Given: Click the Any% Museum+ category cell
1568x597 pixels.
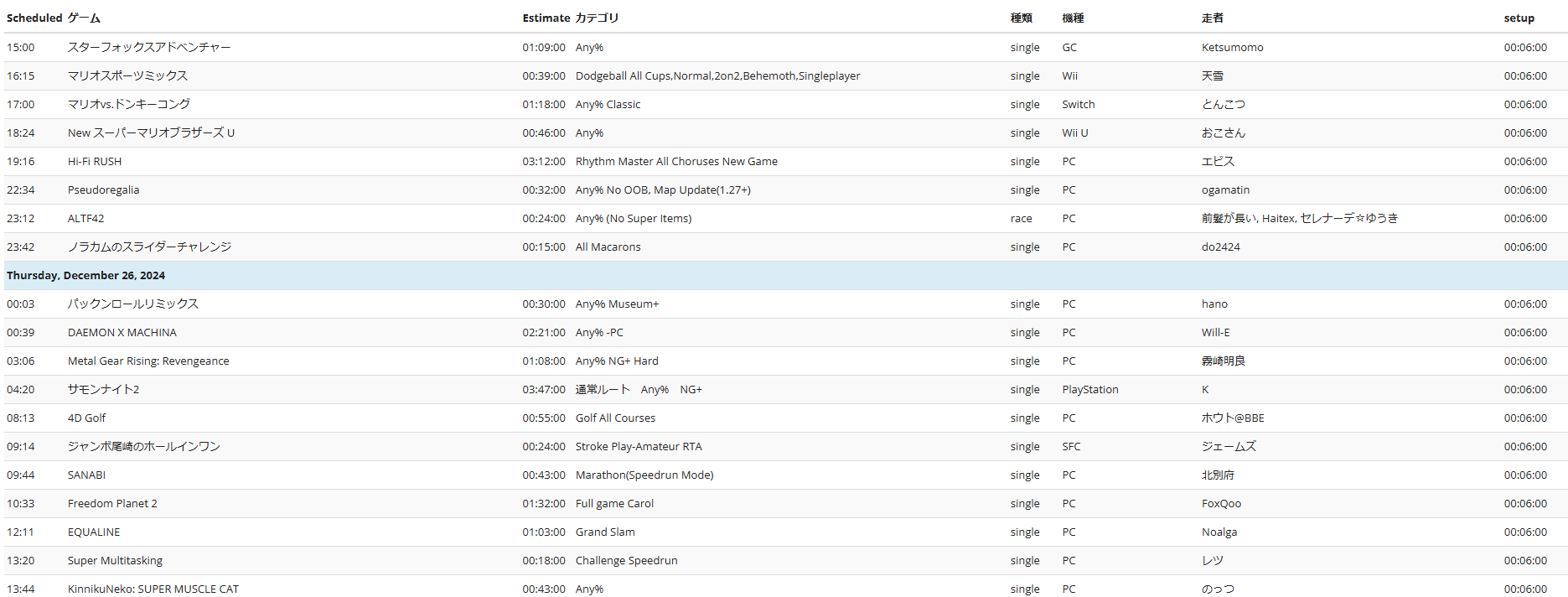Looking at the screenshot, I should (618, 304).
